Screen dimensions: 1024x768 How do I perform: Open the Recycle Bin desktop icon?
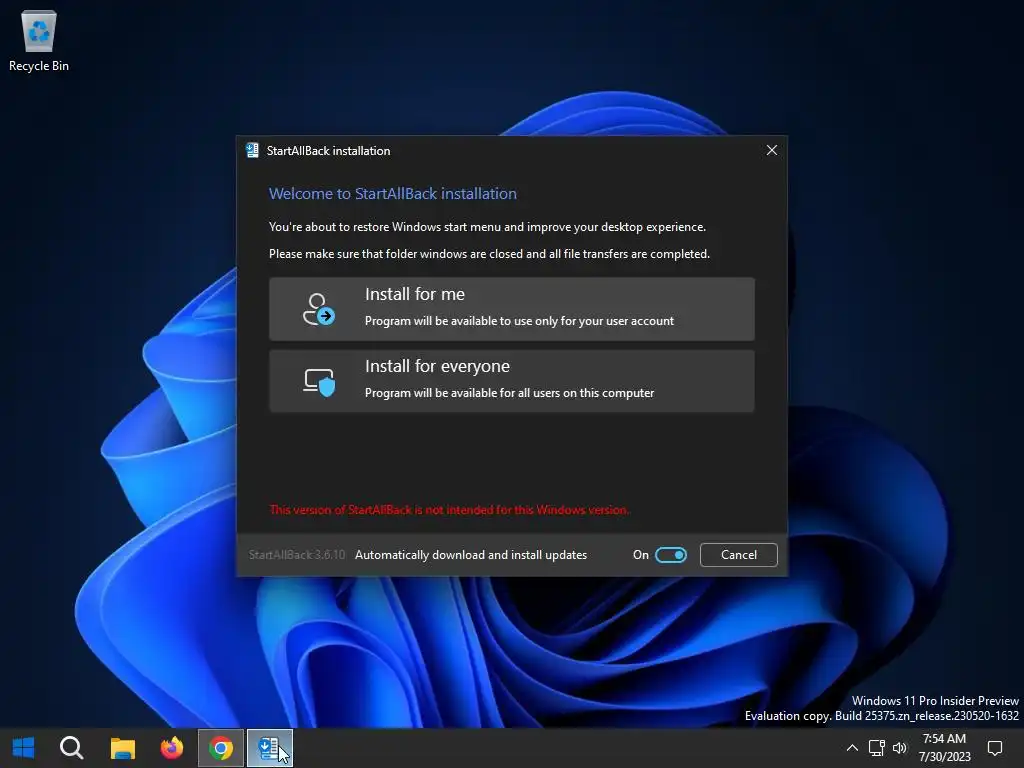(x=39, y=41)
